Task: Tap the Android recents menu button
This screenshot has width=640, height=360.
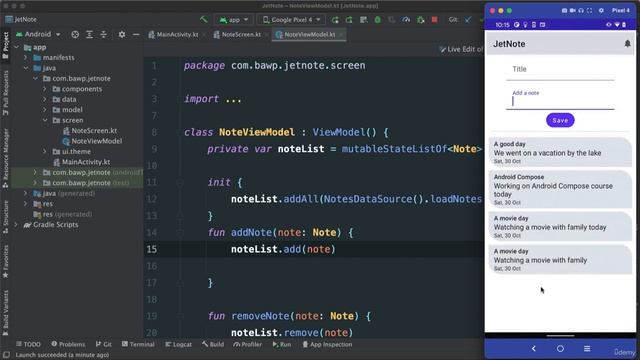Action: [587, 349]
